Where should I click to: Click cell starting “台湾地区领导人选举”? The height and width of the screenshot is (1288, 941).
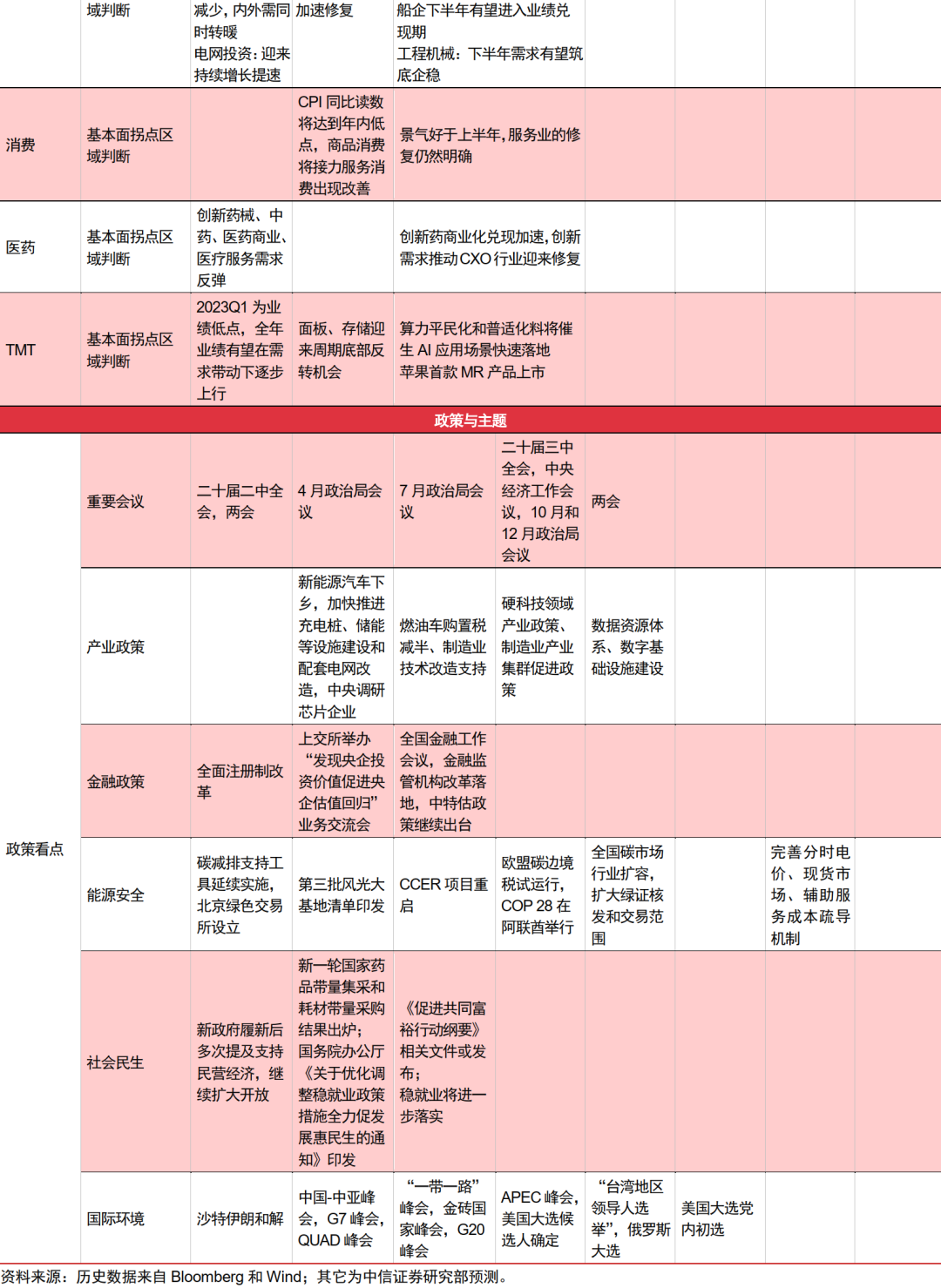631,1218
